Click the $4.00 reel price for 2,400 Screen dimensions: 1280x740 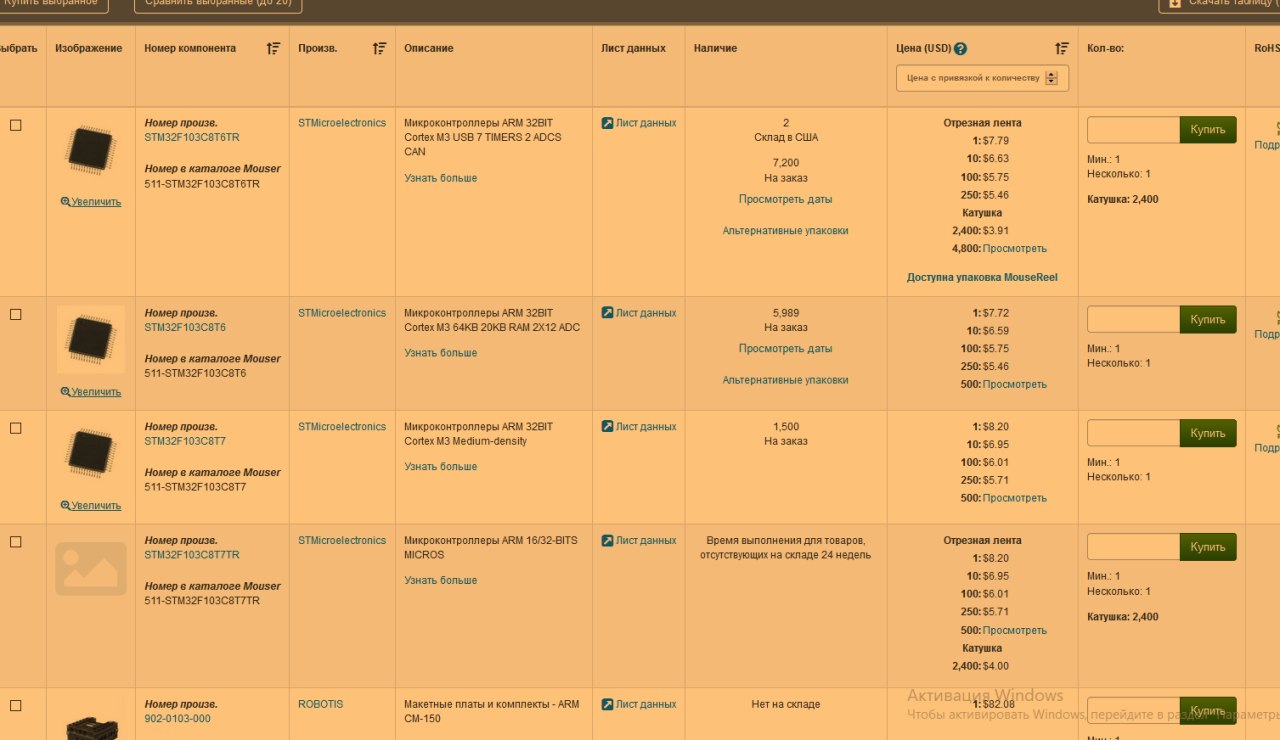tap(996, 667)
